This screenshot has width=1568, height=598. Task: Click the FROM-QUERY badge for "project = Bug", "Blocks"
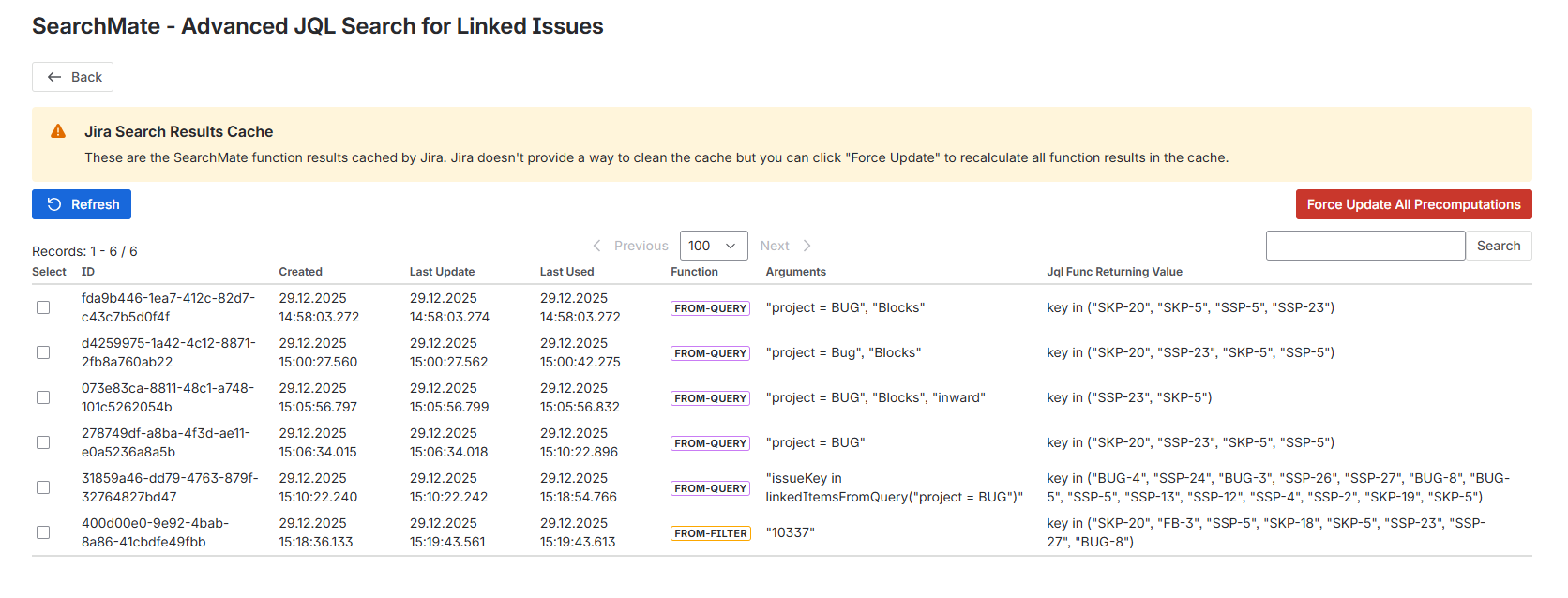(x=711, y=353)
